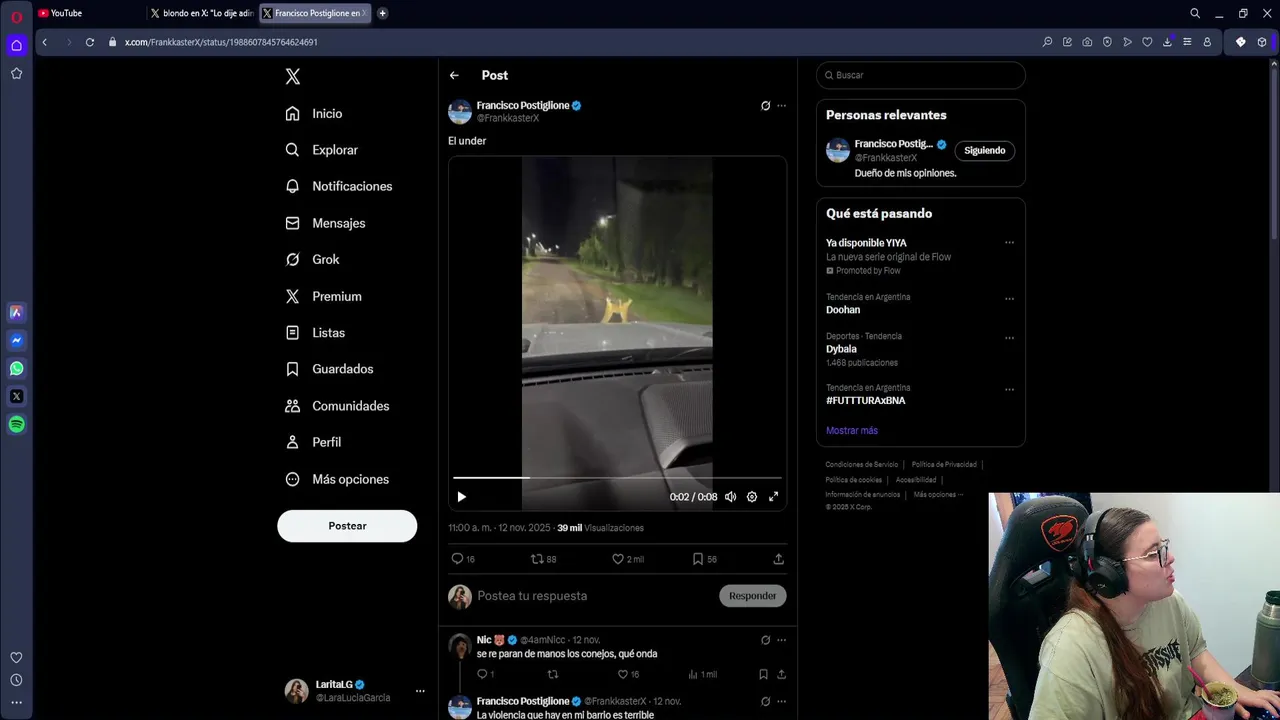
Task: Toggle the Siguiendo button for Francisco
Action: [984, 150]
